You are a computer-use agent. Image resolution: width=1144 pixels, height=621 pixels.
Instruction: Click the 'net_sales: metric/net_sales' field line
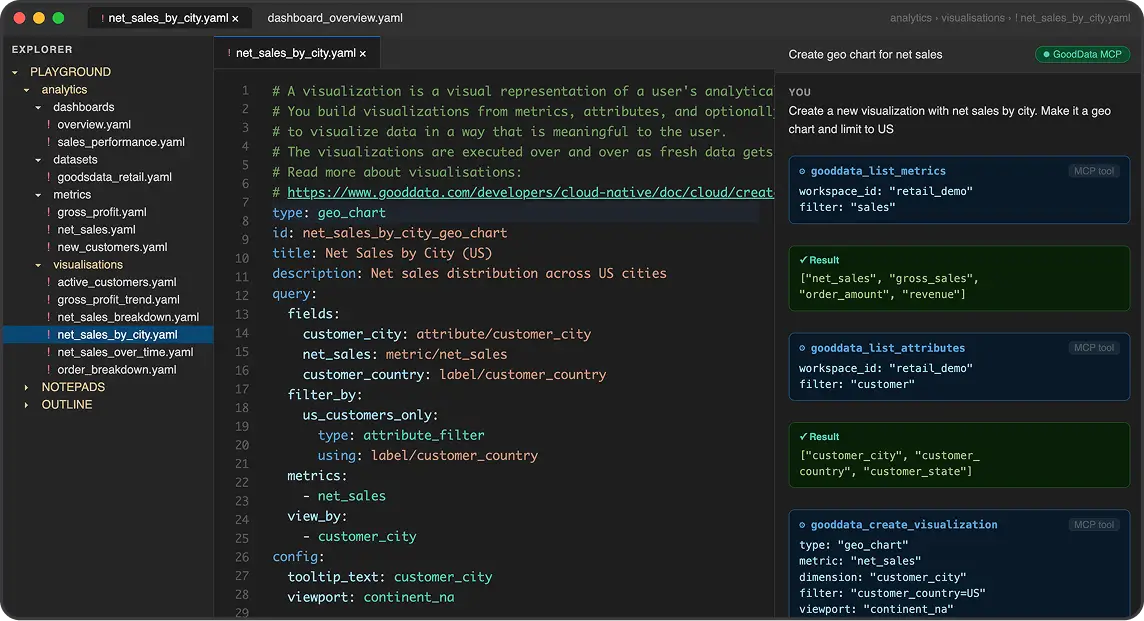point(405,355)
